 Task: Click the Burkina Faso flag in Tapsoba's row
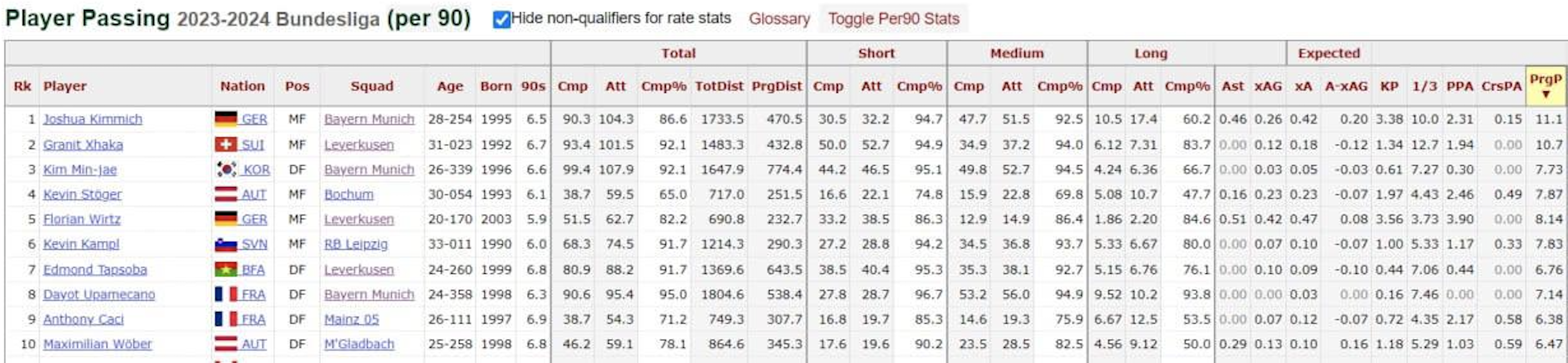point(225,270)
